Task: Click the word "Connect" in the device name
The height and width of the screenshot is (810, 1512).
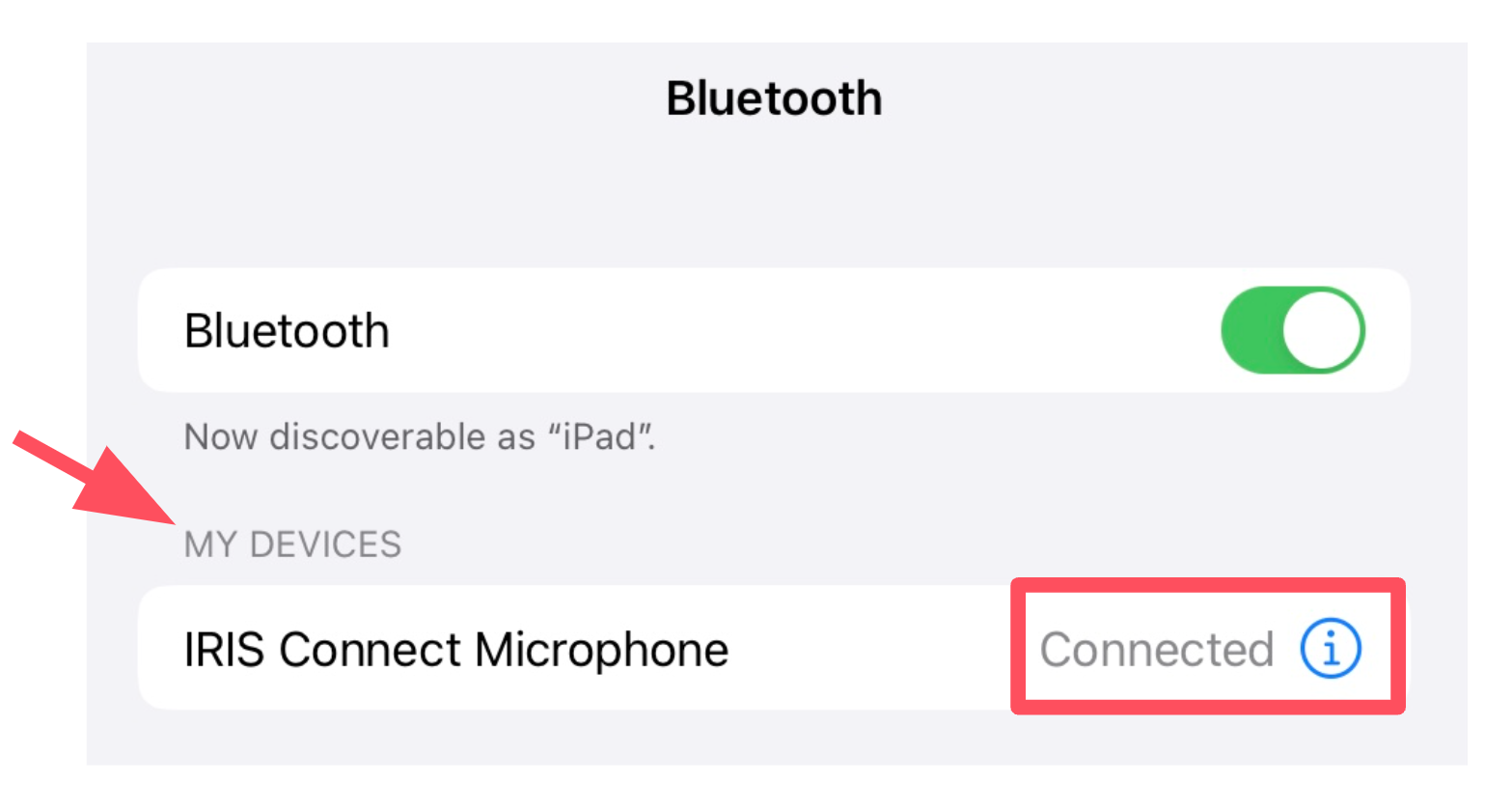Action: 371,650
